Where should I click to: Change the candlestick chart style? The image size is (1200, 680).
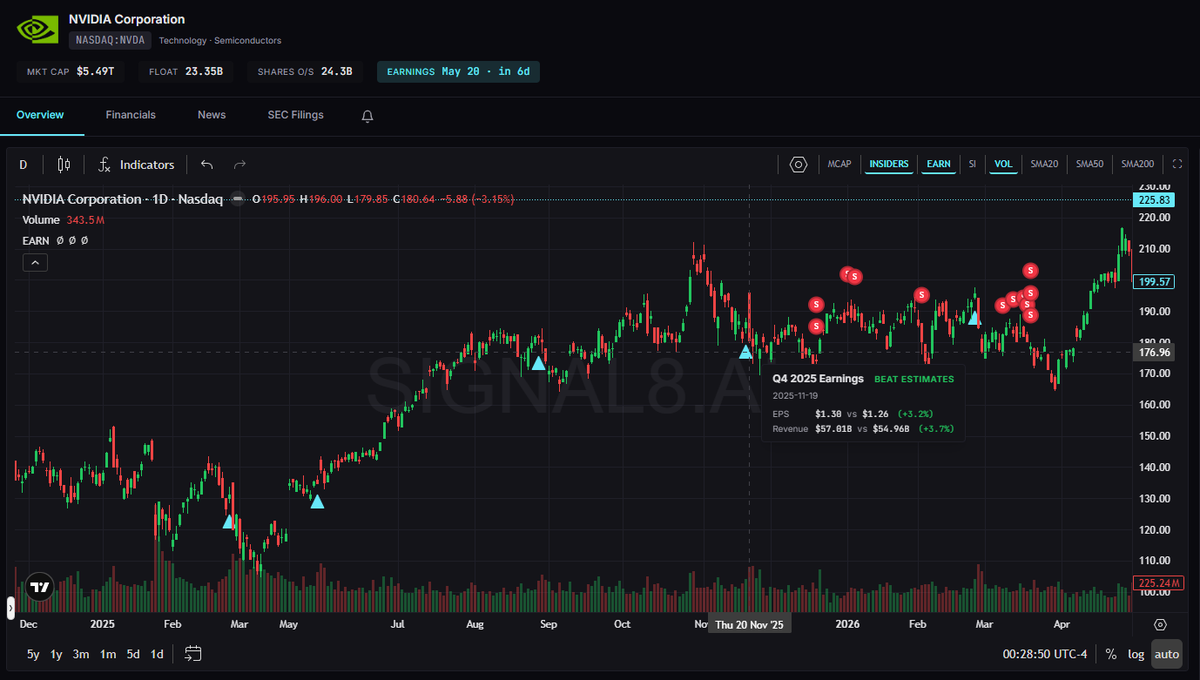64,165
